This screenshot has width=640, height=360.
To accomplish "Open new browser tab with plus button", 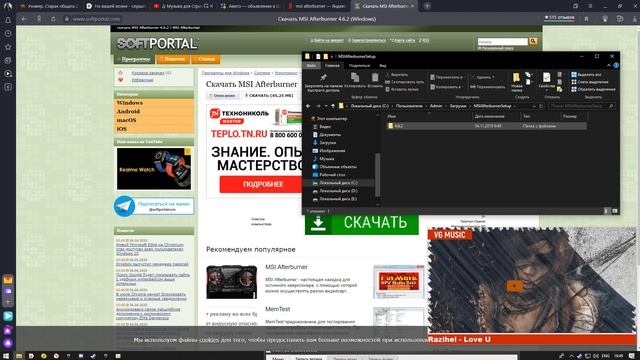I will tap(427, 6).
